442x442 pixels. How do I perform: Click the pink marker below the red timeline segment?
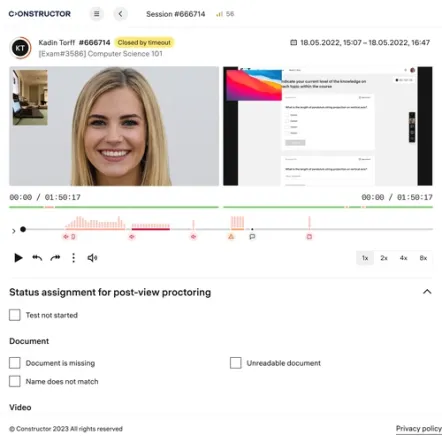click(132, 237)
